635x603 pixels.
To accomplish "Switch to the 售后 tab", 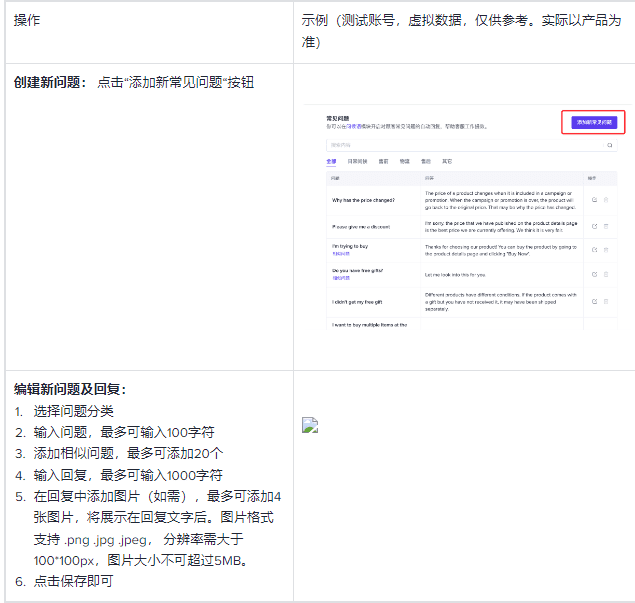I will (426, 161).
